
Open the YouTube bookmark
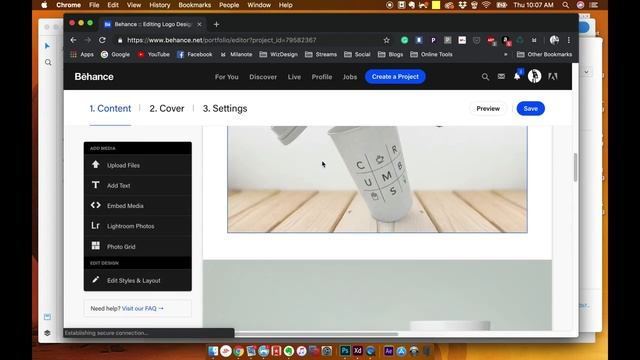(x=153, y=54)
